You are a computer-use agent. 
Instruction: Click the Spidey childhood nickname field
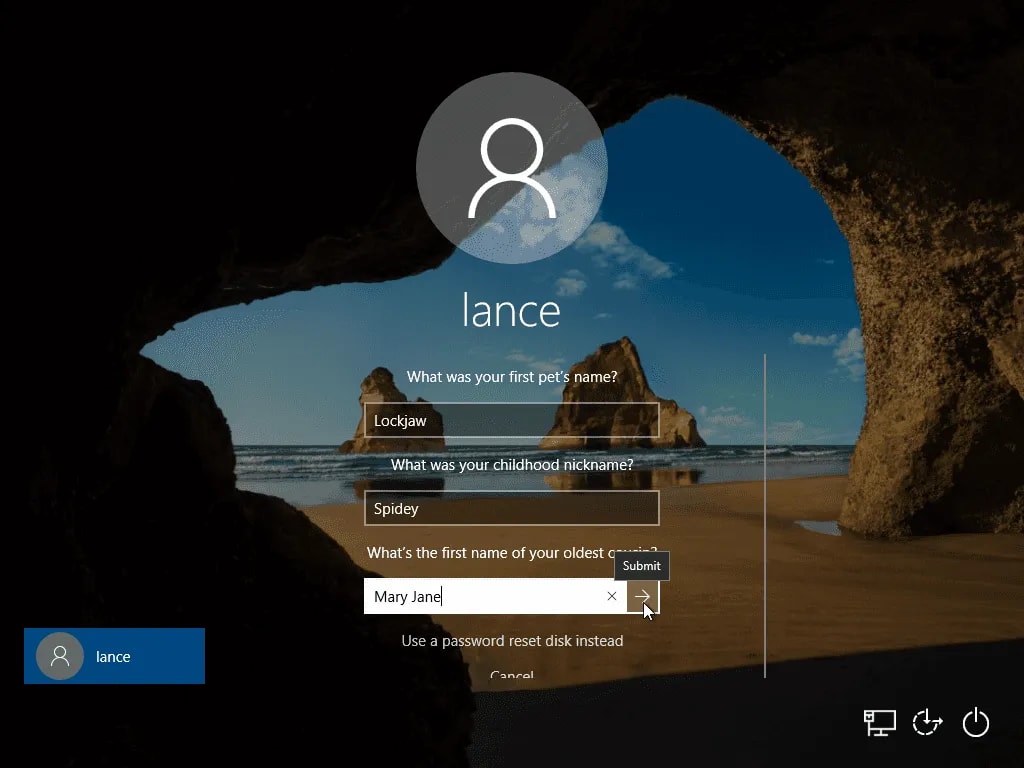511,509
